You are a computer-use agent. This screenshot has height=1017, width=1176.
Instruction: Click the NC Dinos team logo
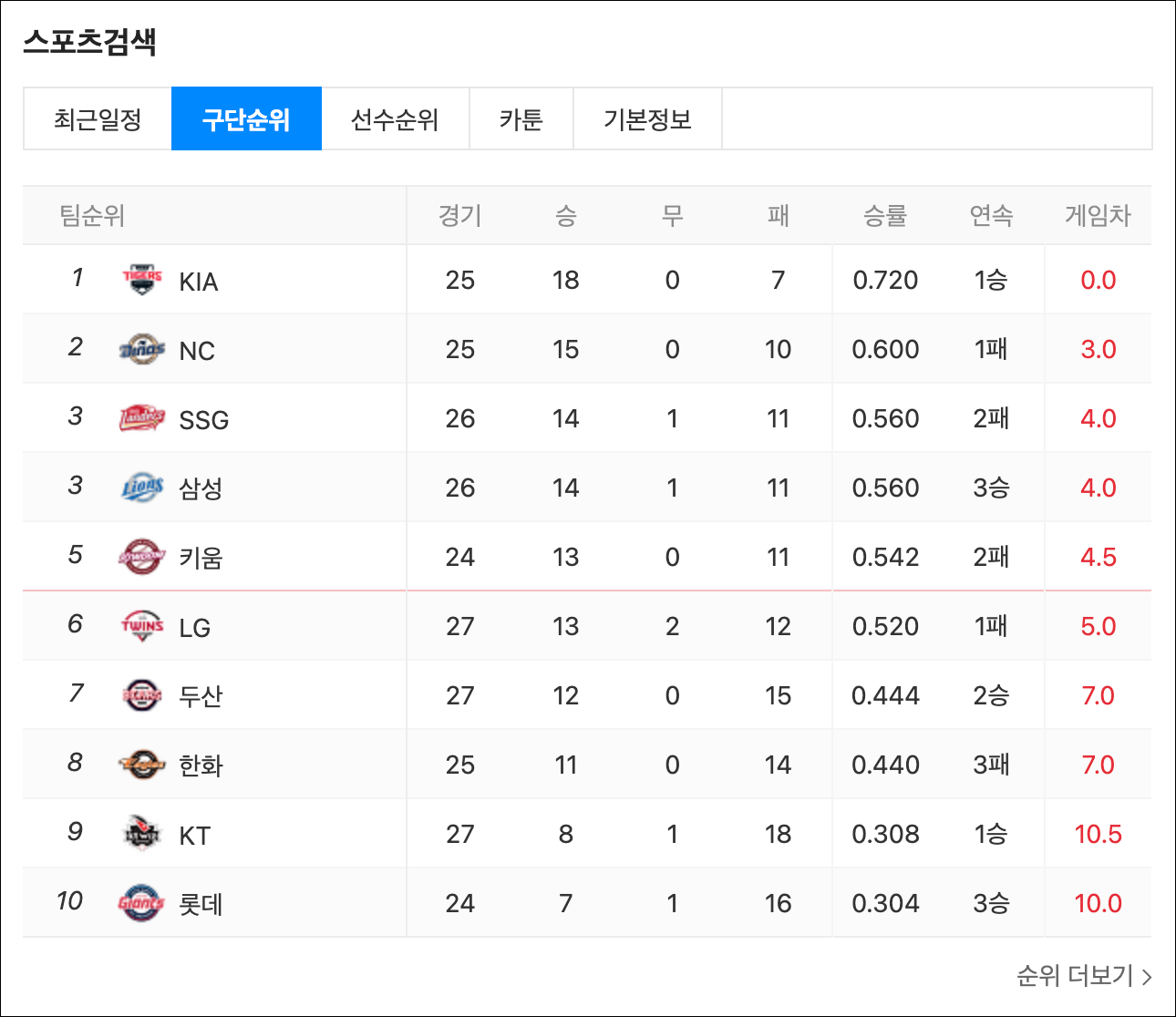point(142,349)
